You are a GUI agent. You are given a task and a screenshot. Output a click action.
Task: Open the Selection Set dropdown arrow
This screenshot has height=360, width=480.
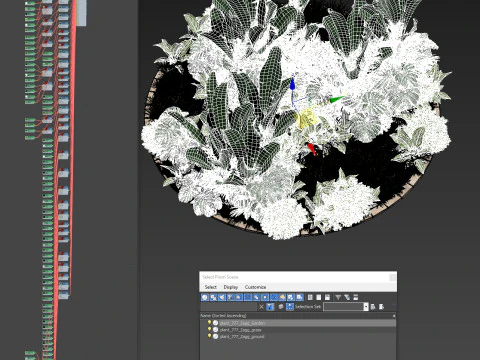click(x=366, y=307)
